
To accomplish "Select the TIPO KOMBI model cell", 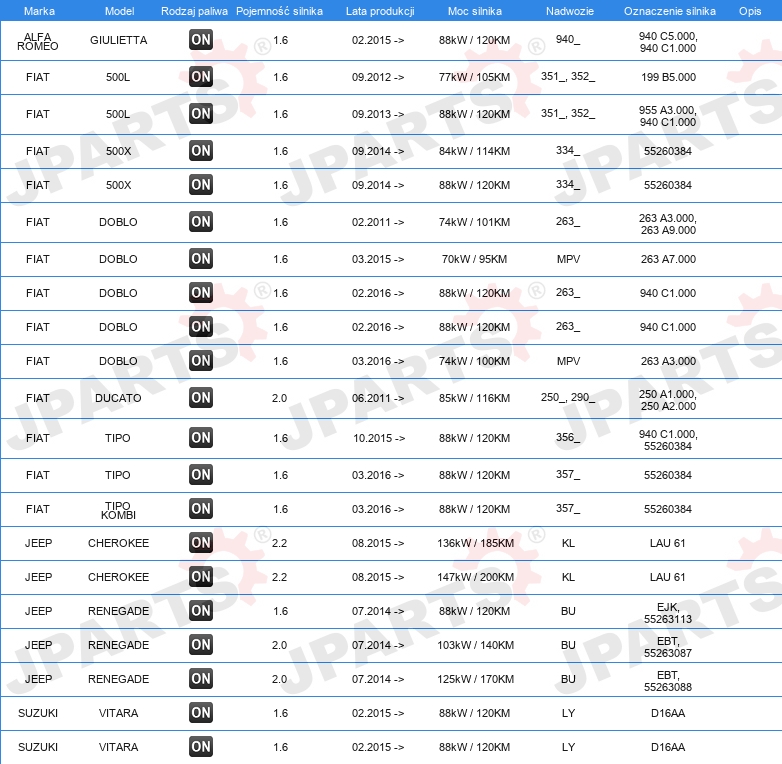I will pyautogui.click(x=118, y=510).
